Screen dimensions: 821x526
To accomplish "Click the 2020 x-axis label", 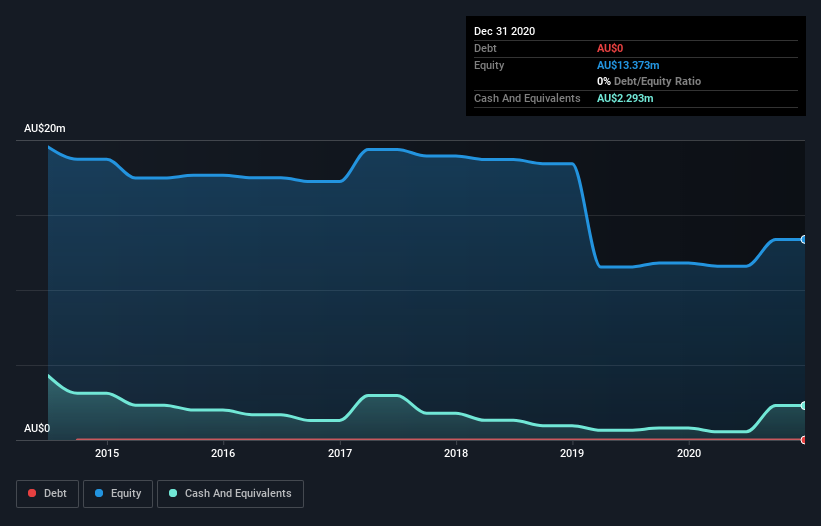I will [x=689, y=453].
